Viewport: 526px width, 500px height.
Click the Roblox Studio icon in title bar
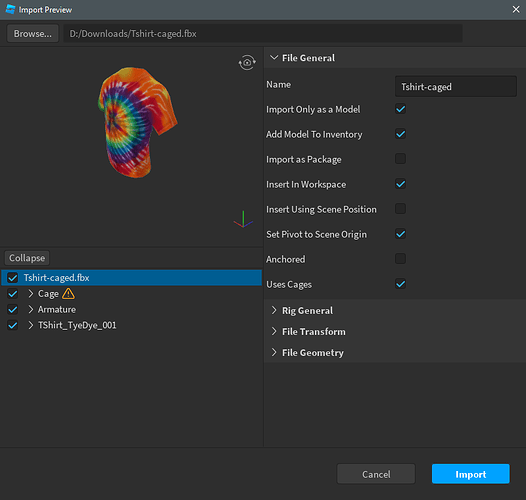tap(10, 9)
